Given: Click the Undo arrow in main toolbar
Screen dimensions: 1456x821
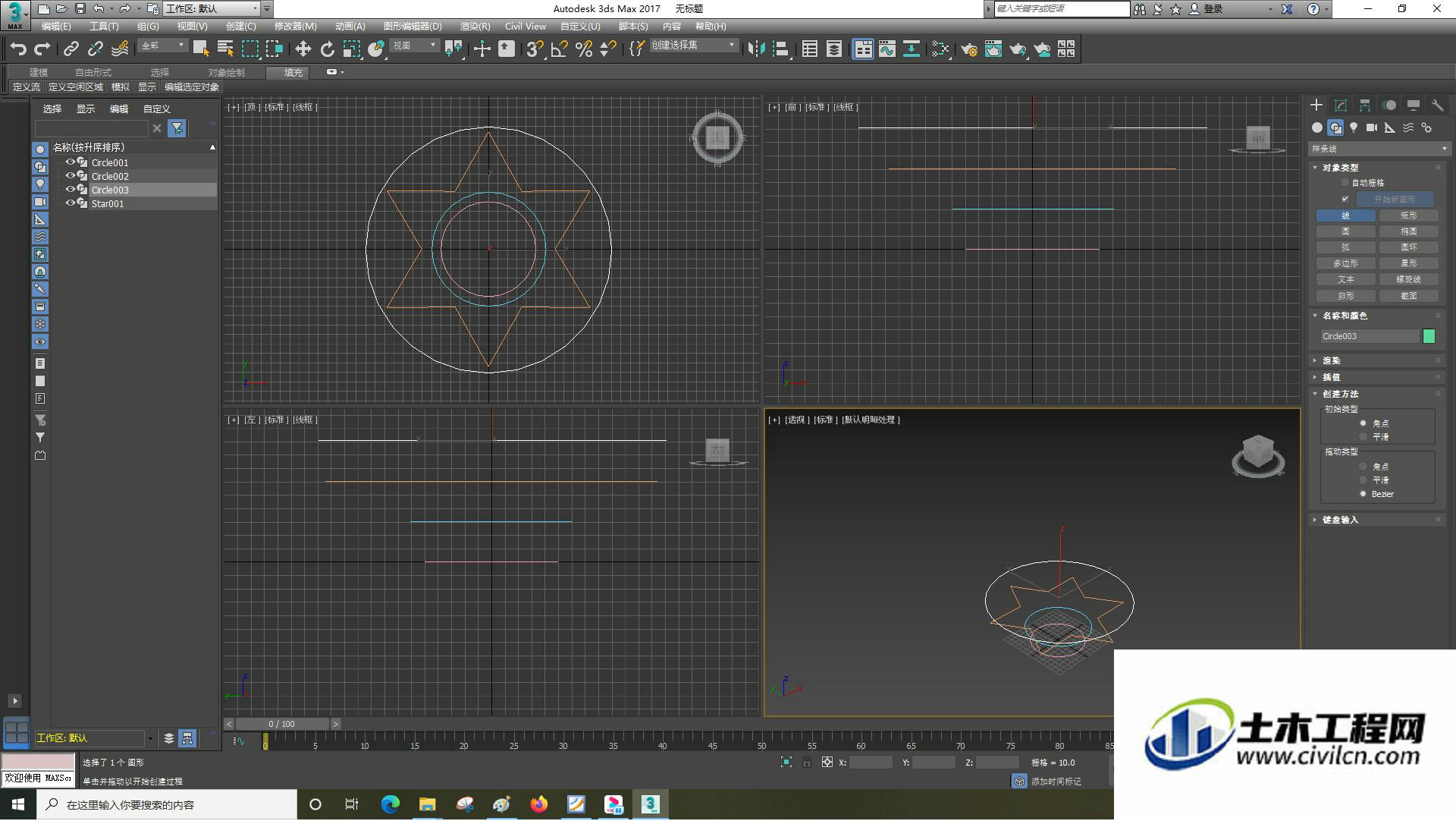Looking at the screenshot, I should pyautogui.click(x=18, y=49).
